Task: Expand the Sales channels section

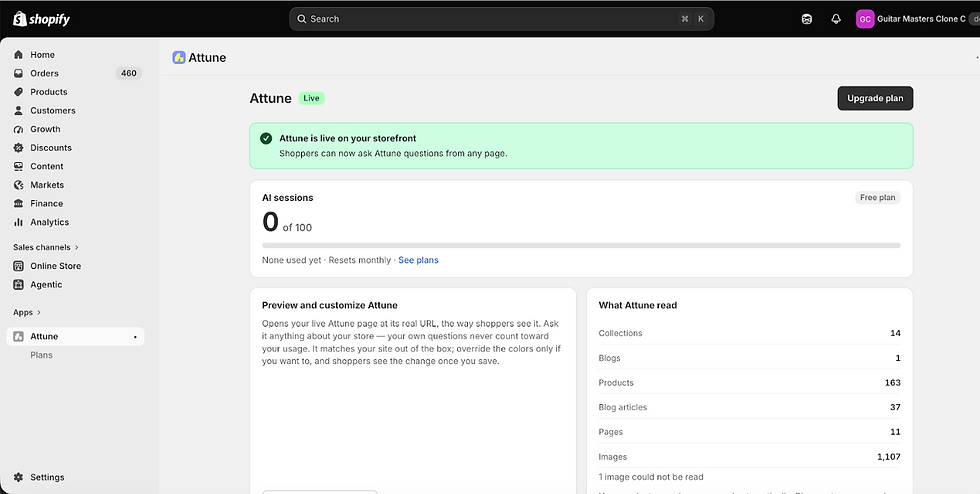Action: [46, 247]
